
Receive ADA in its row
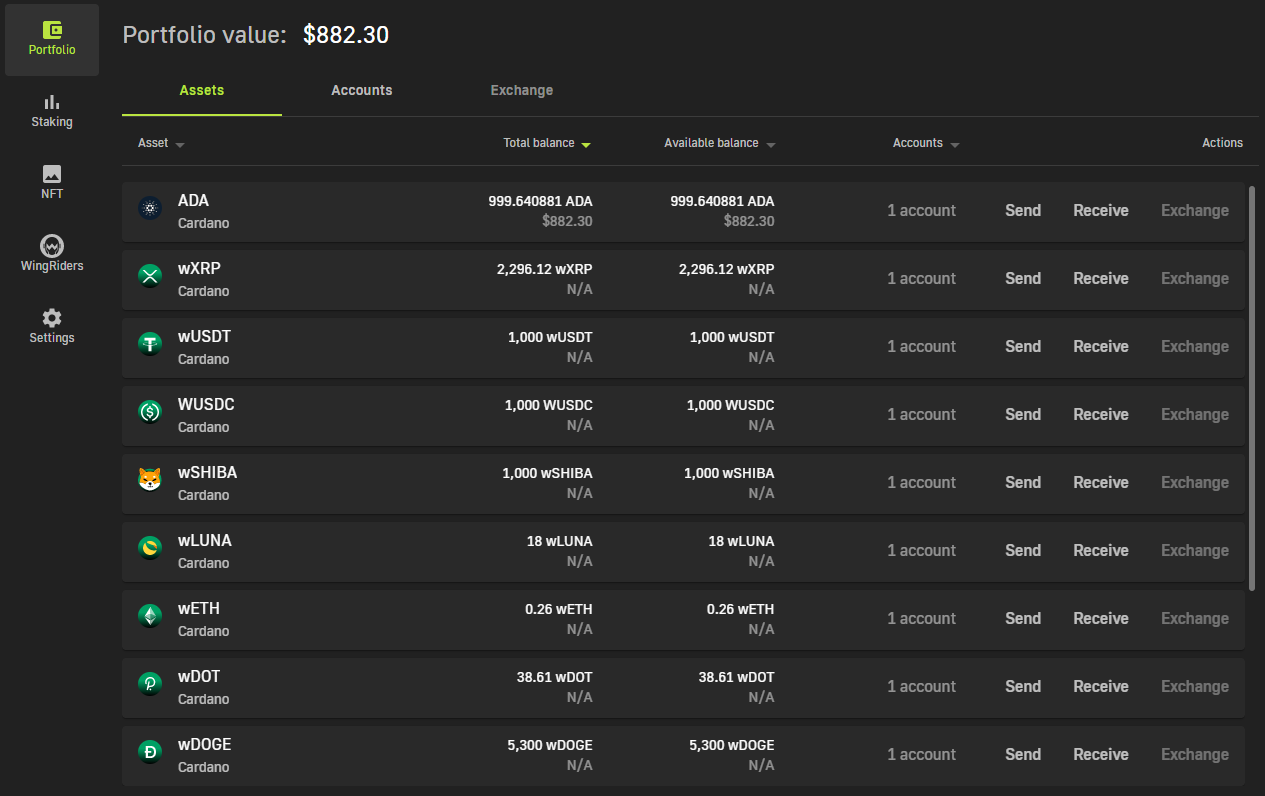point(1101,210)
